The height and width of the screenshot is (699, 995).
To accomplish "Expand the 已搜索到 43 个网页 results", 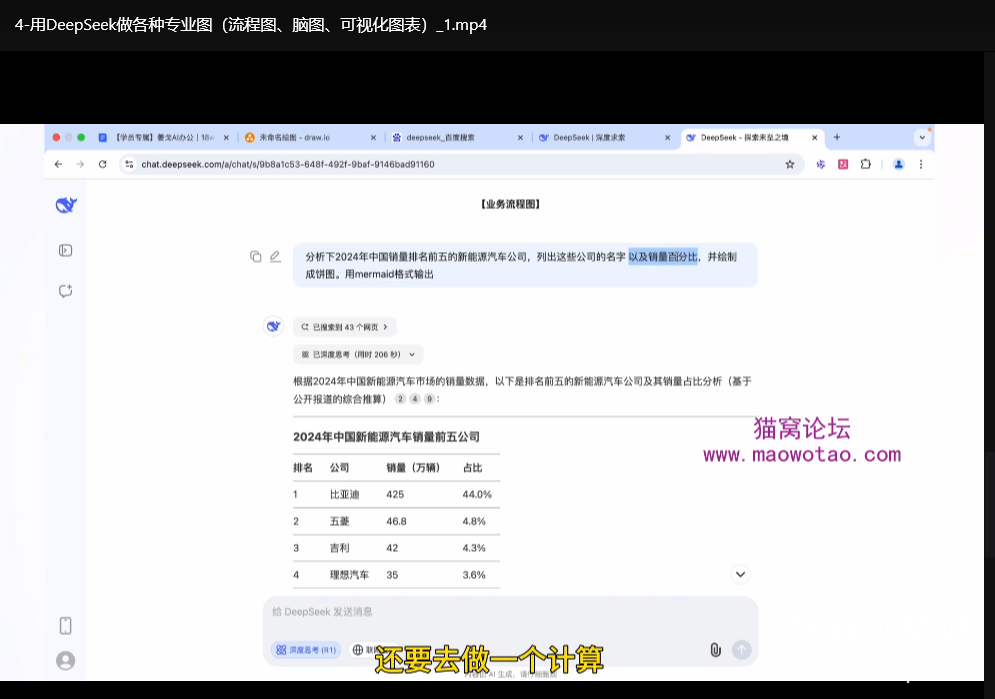I will 345,327.
